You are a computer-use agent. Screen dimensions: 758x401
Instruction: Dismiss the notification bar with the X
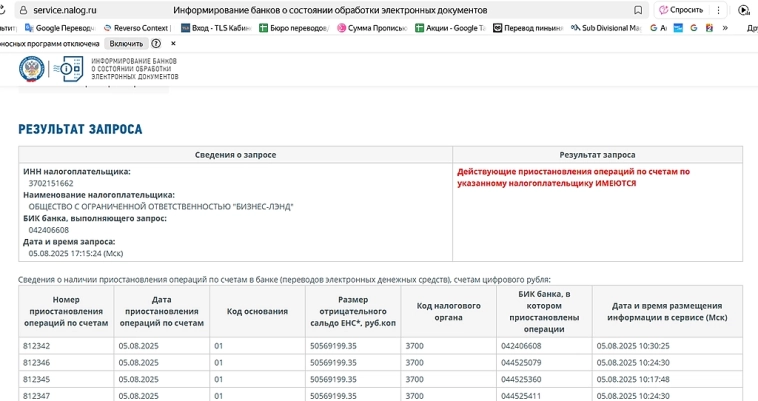[173, 44]
